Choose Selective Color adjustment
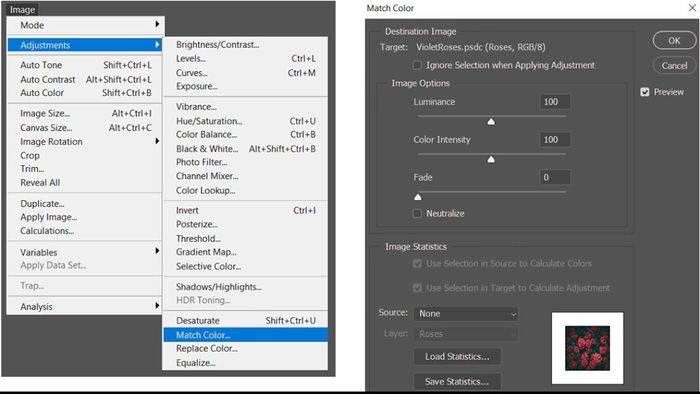This screenshot has width=700, height=394. pyautogui.click(x=246, y=266)
